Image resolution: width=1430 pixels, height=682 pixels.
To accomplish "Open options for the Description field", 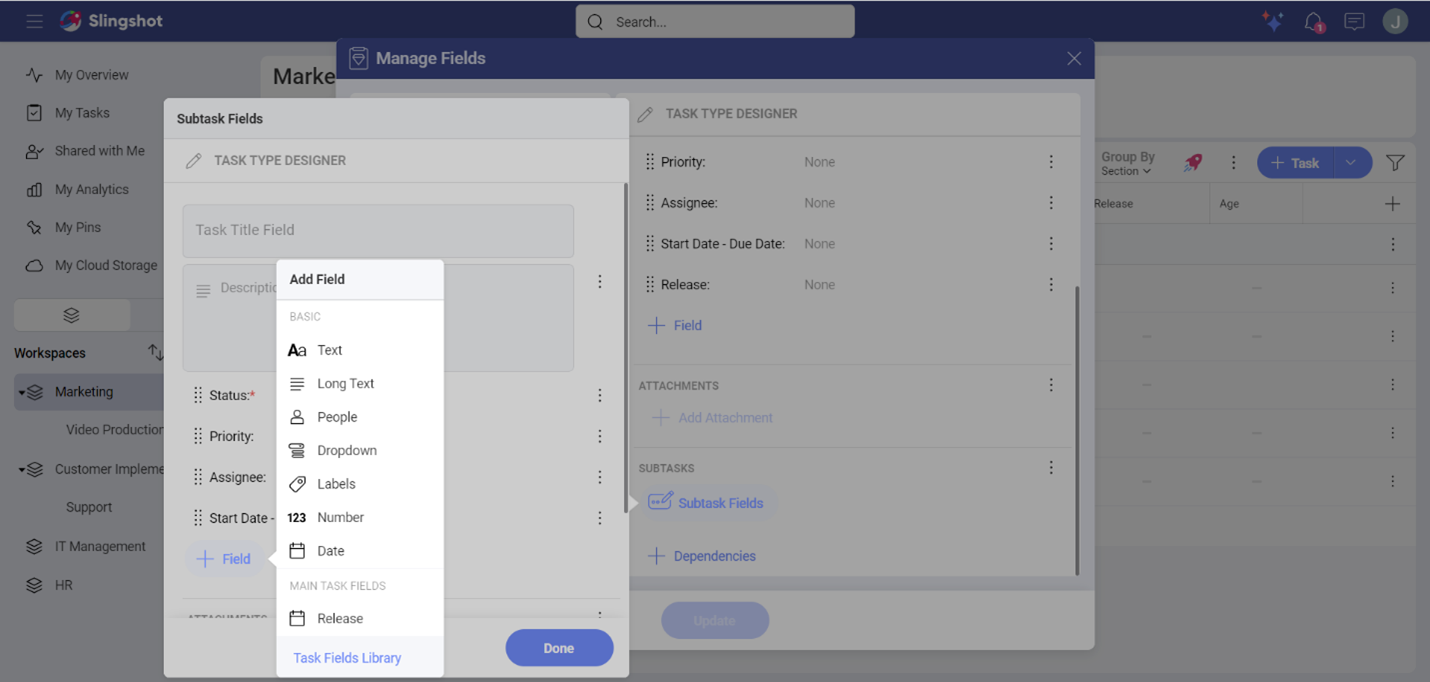I will [600, 282].
